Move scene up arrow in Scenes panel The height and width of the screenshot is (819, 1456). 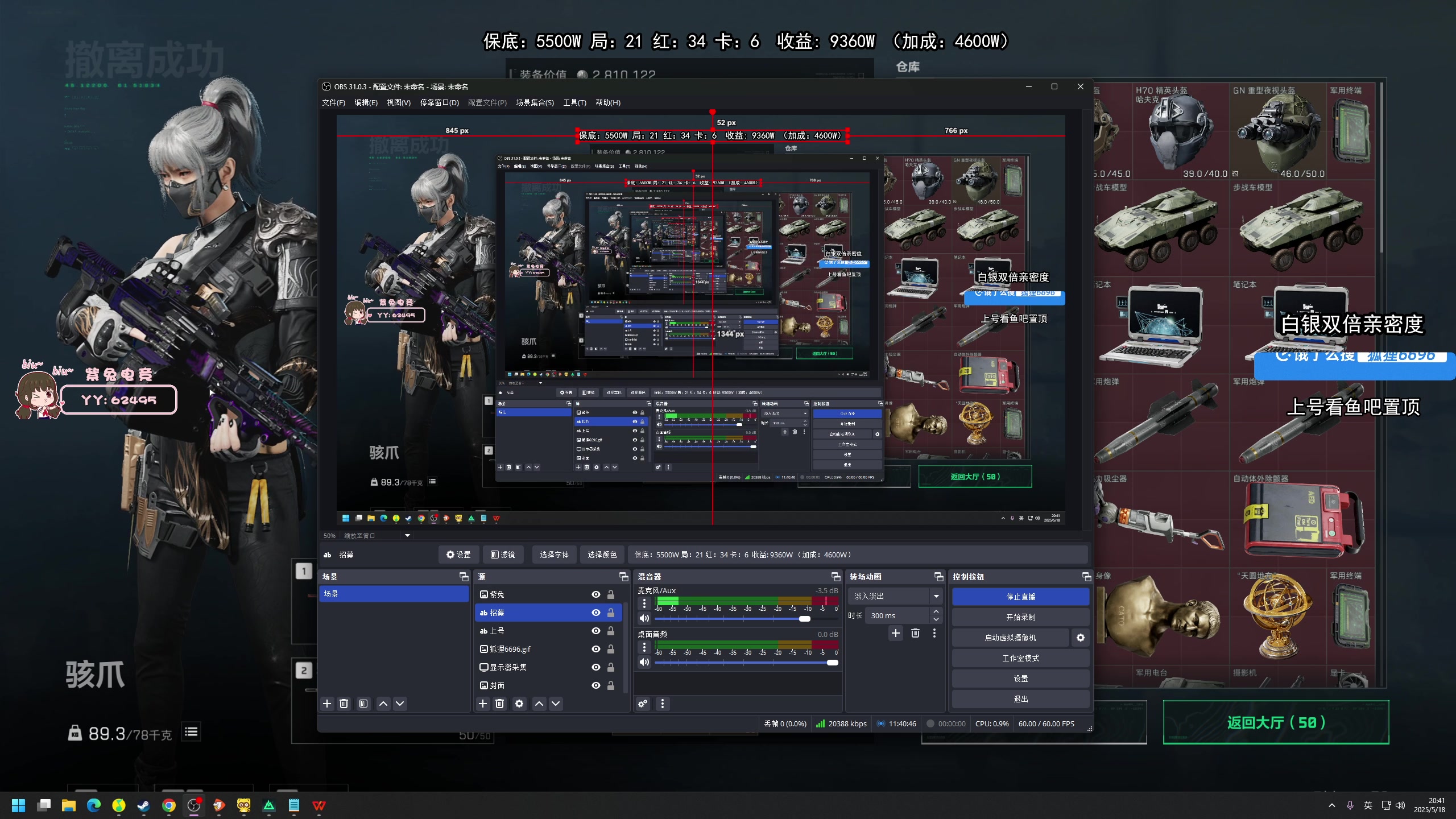pos(383,704)
